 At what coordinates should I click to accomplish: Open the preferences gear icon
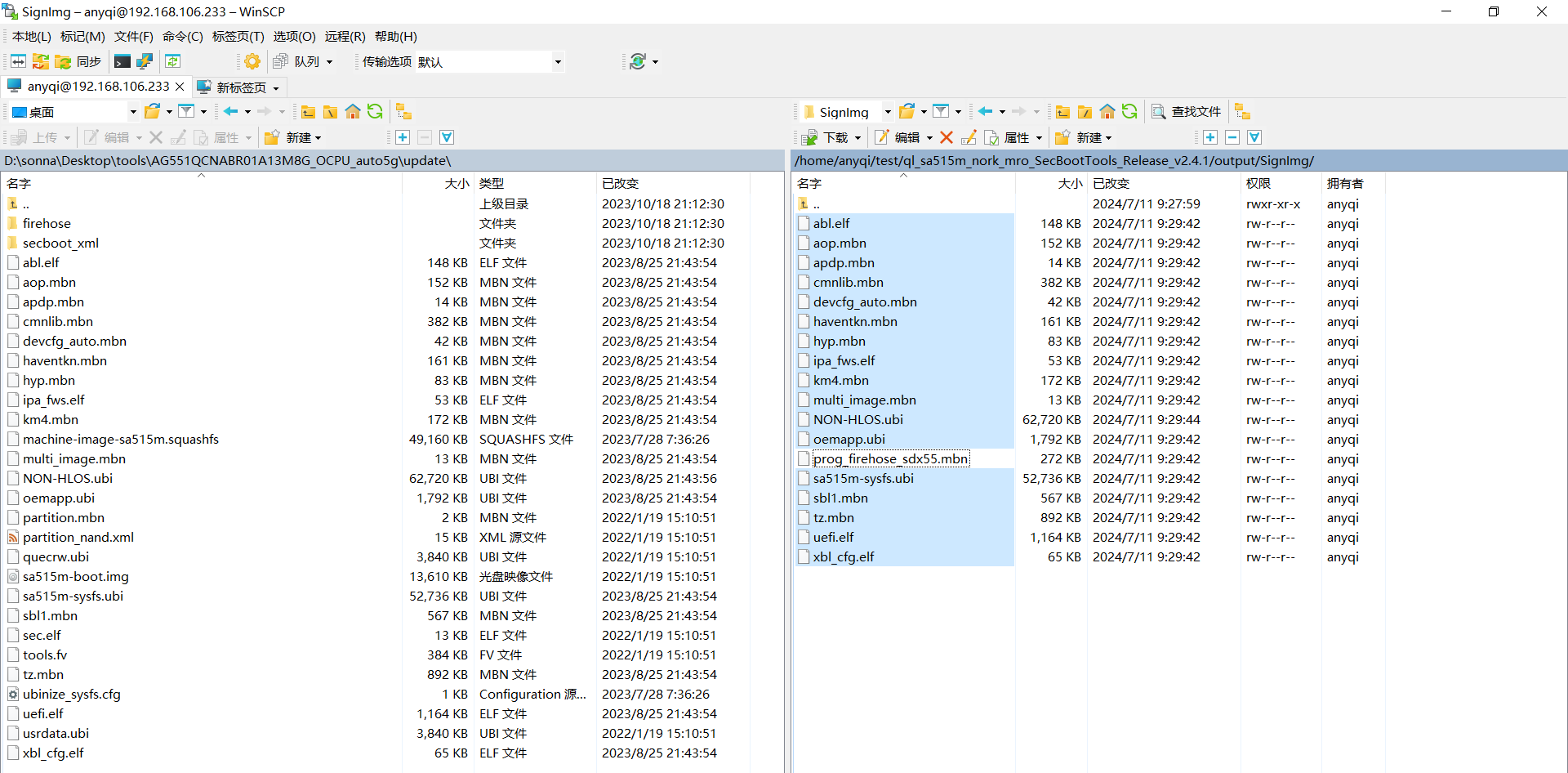point(252,61)
